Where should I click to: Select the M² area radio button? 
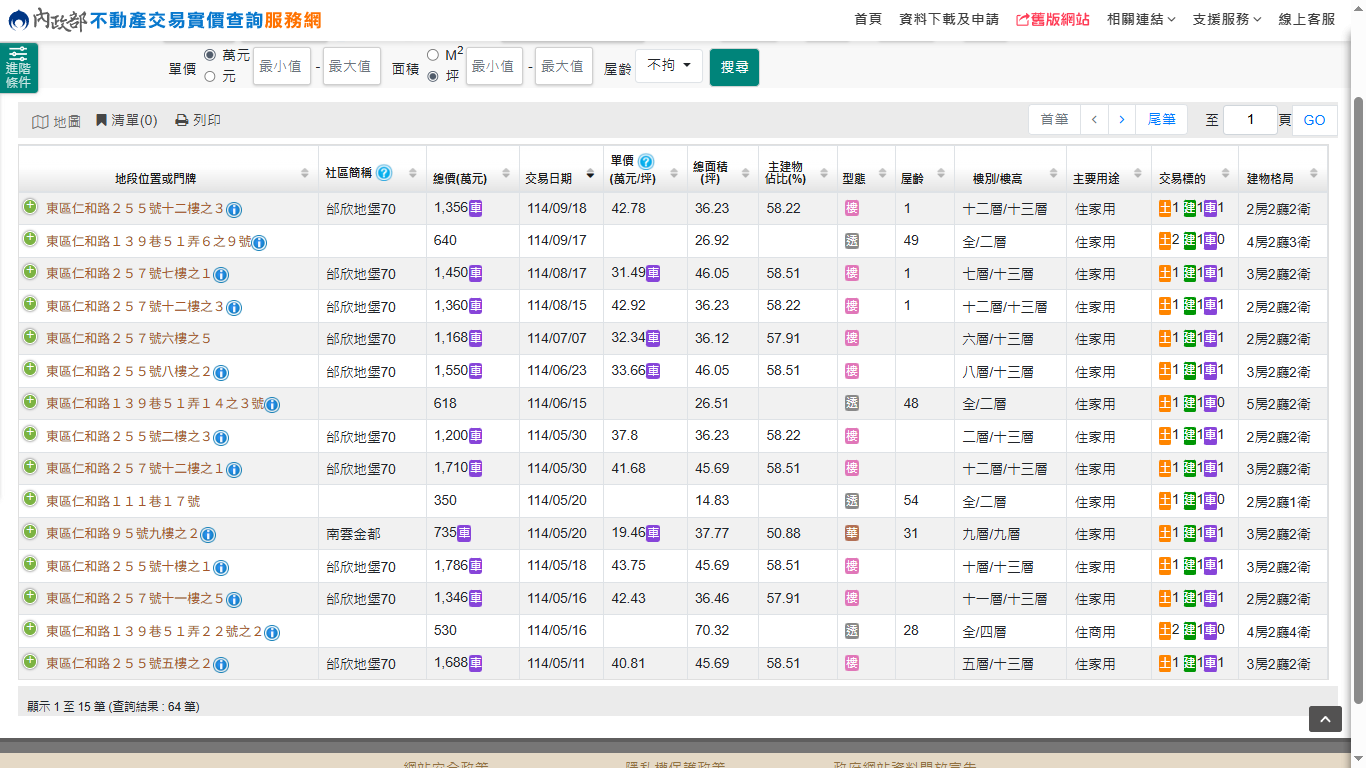[433, 55]
